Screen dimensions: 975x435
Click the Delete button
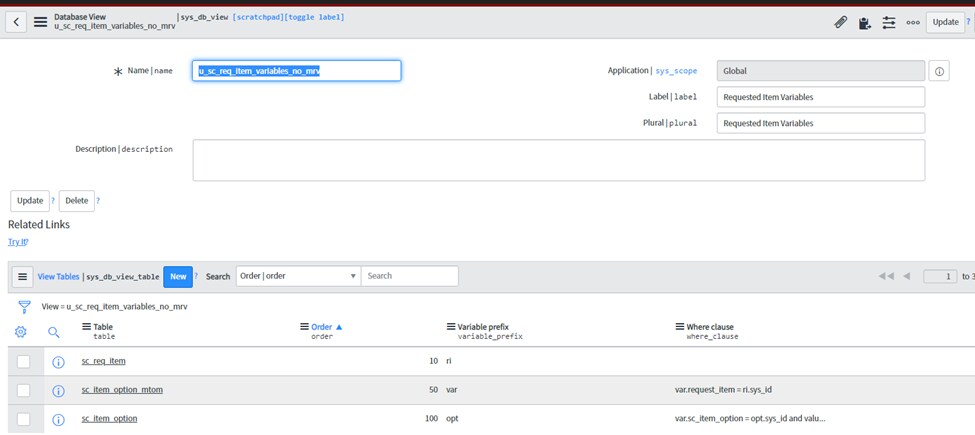tap(76, 200)
